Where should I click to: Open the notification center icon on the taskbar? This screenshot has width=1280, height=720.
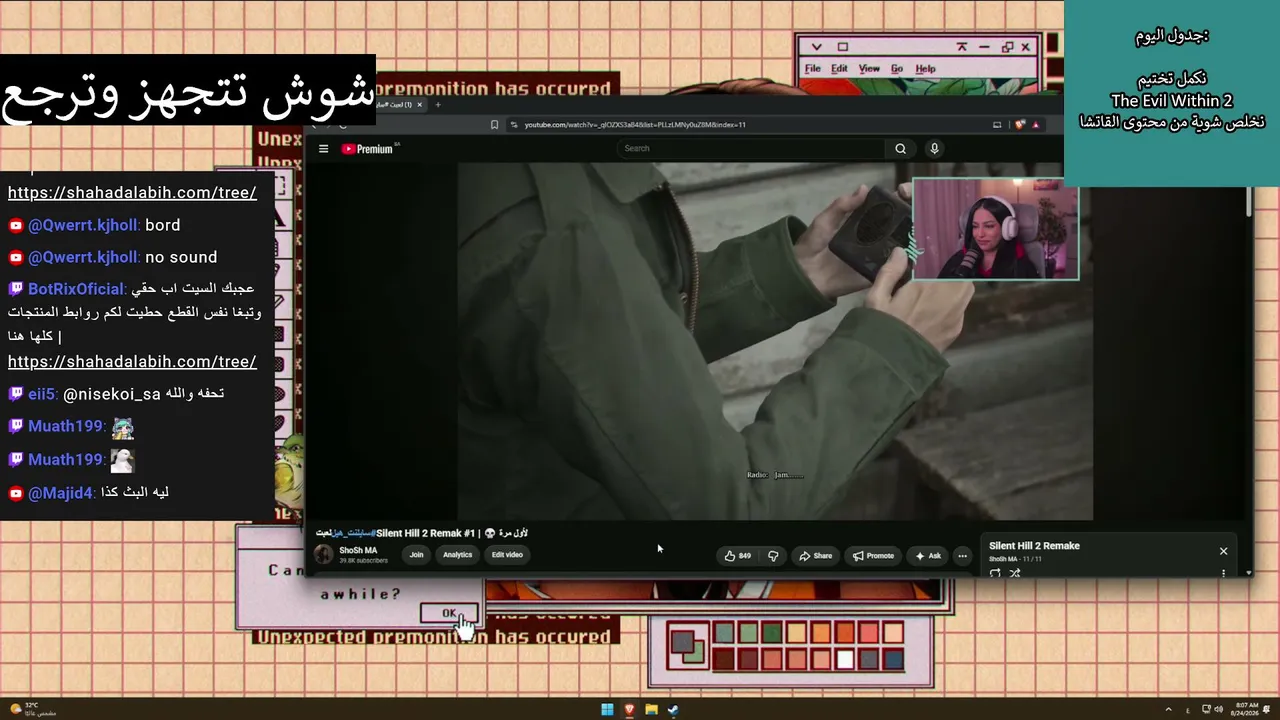pos(1267,709)
